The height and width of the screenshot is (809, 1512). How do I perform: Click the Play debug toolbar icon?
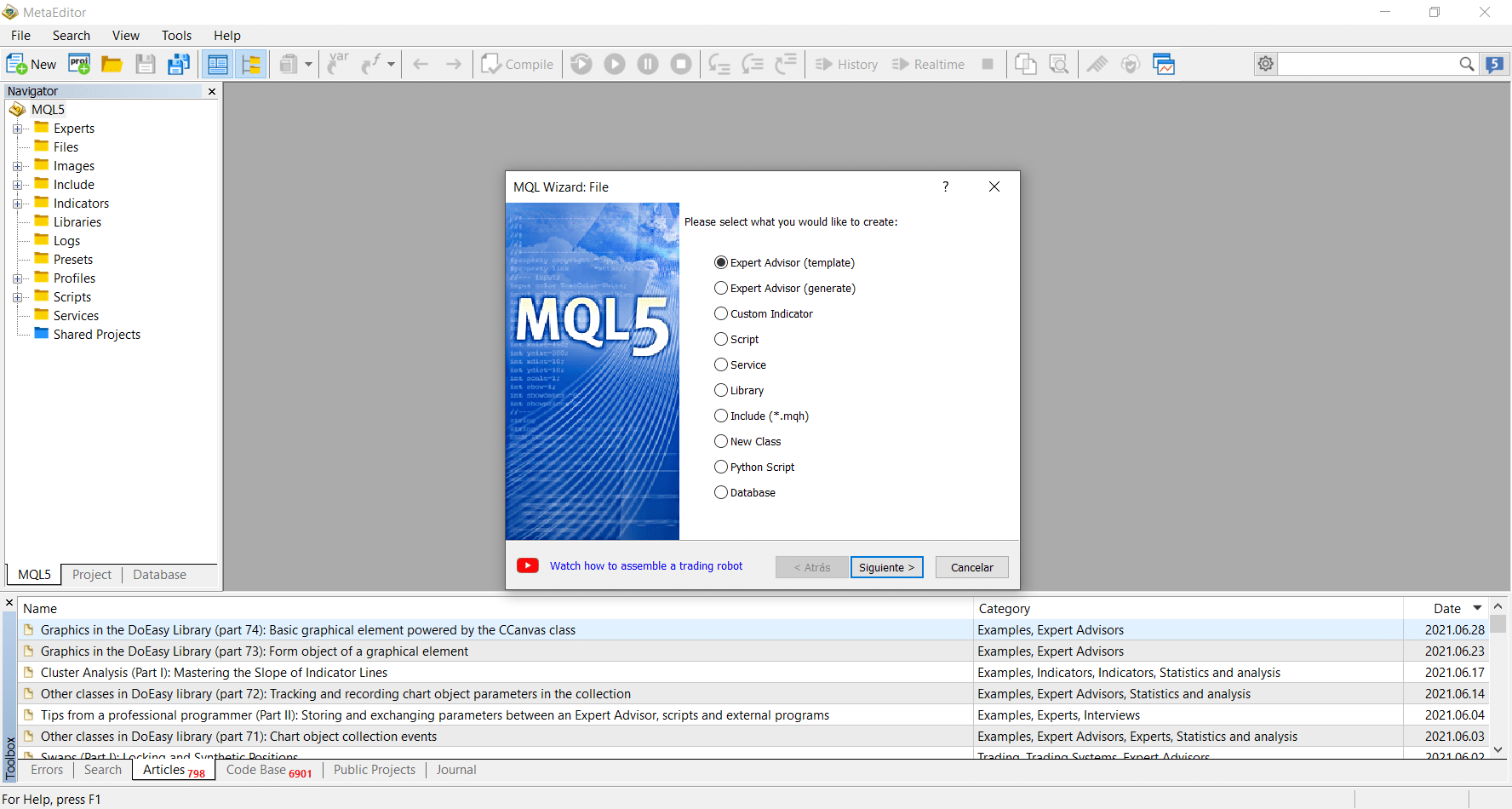point(615,64)
